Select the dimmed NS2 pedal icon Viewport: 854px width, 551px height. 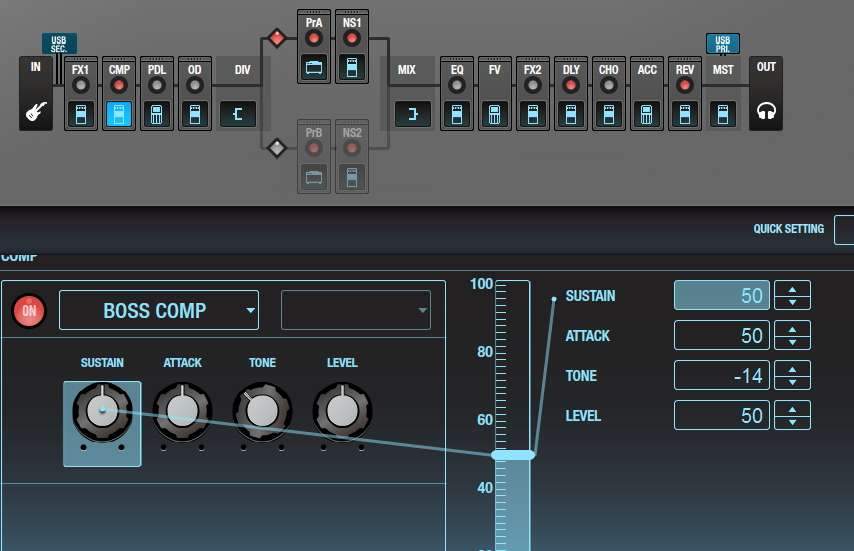click(352, 177)
